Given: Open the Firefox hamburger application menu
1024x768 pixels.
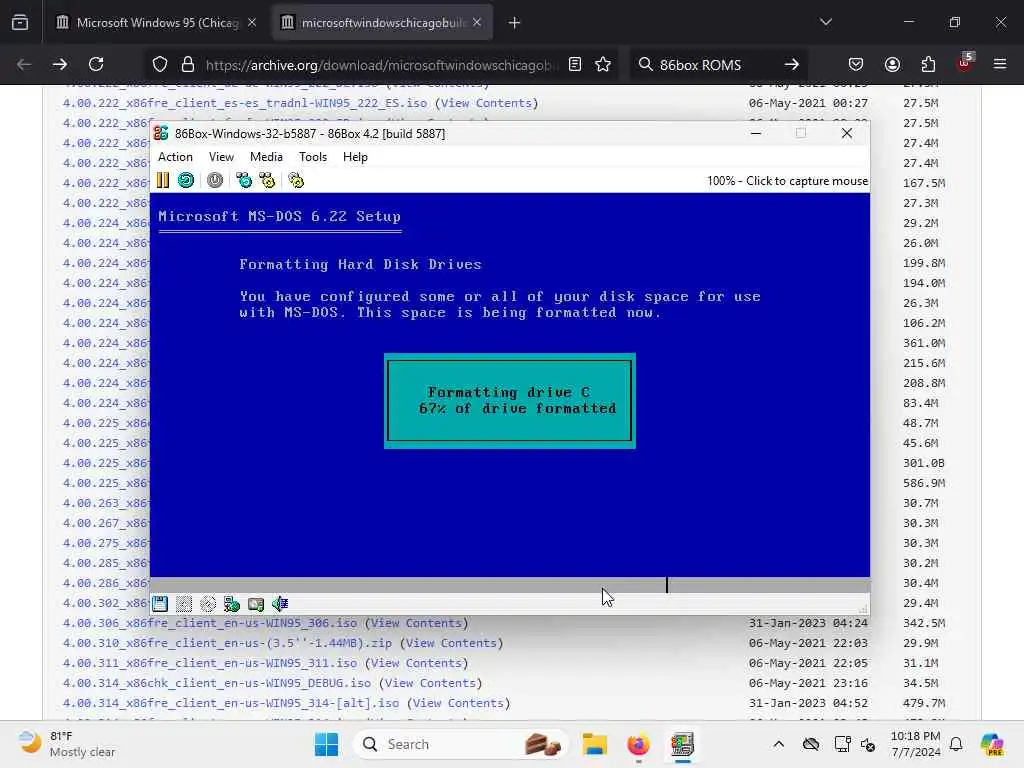Looking at the screenshot, I should 1000,64.
